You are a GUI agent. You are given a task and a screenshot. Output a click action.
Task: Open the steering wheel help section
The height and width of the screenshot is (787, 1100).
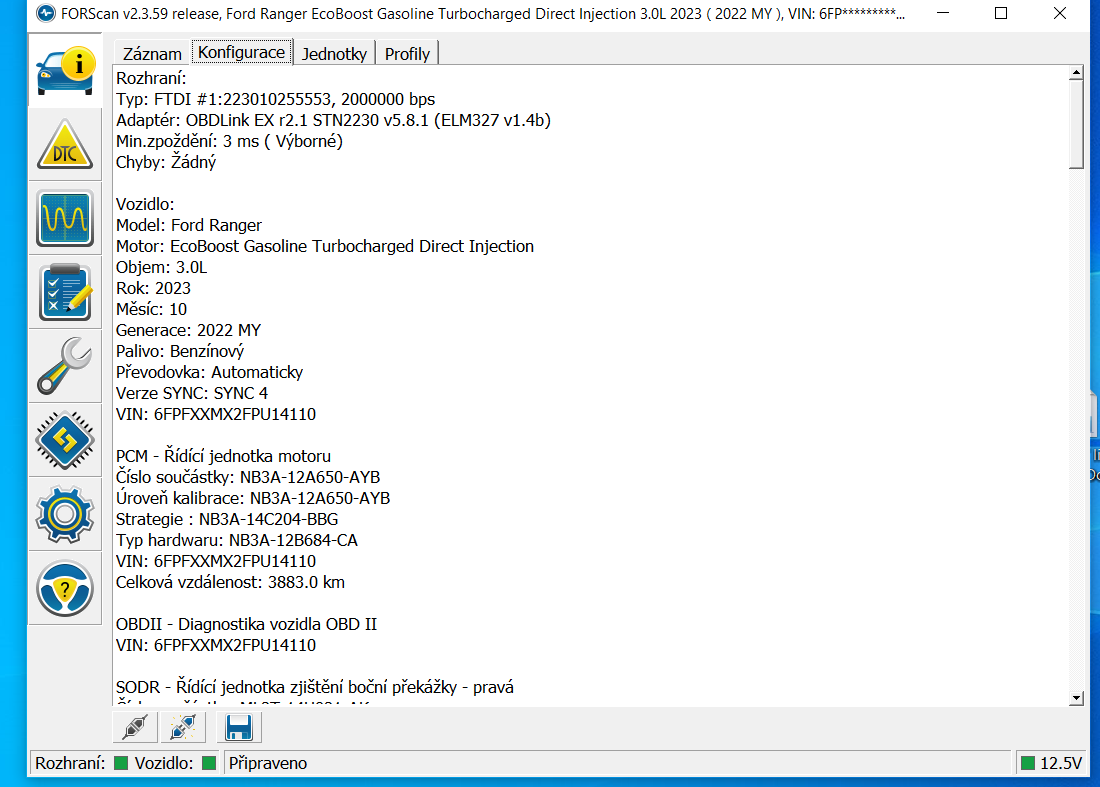pyautogui.click(x=65, y=588)
